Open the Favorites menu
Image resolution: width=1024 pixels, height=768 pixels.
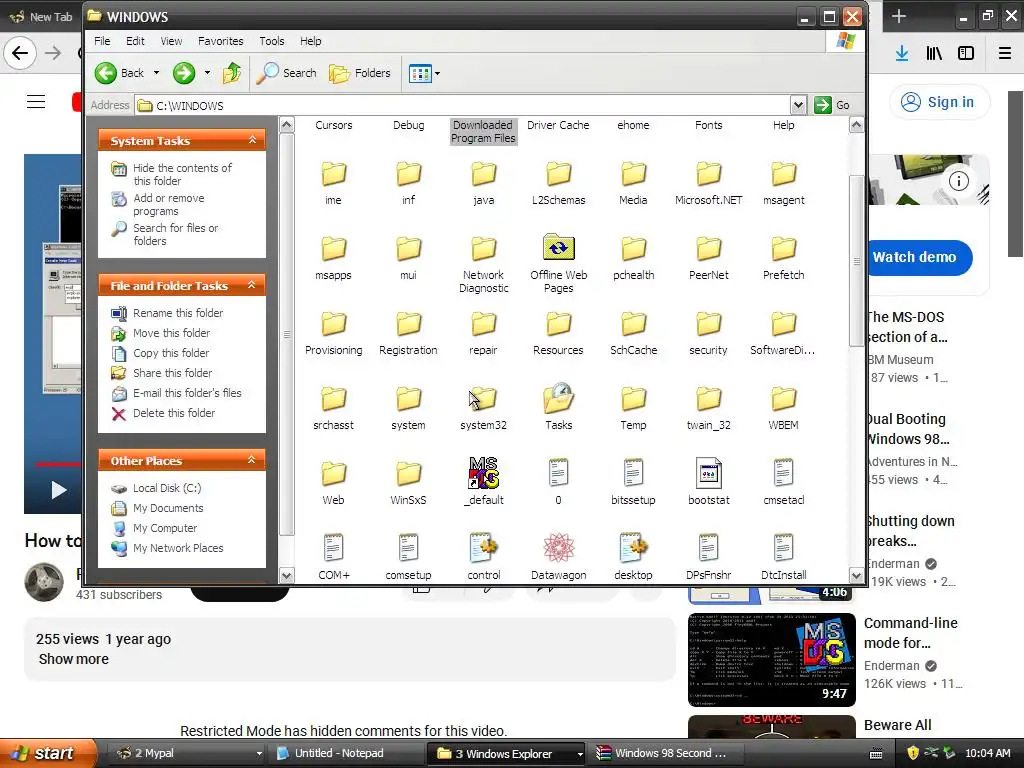coord(221,40)
